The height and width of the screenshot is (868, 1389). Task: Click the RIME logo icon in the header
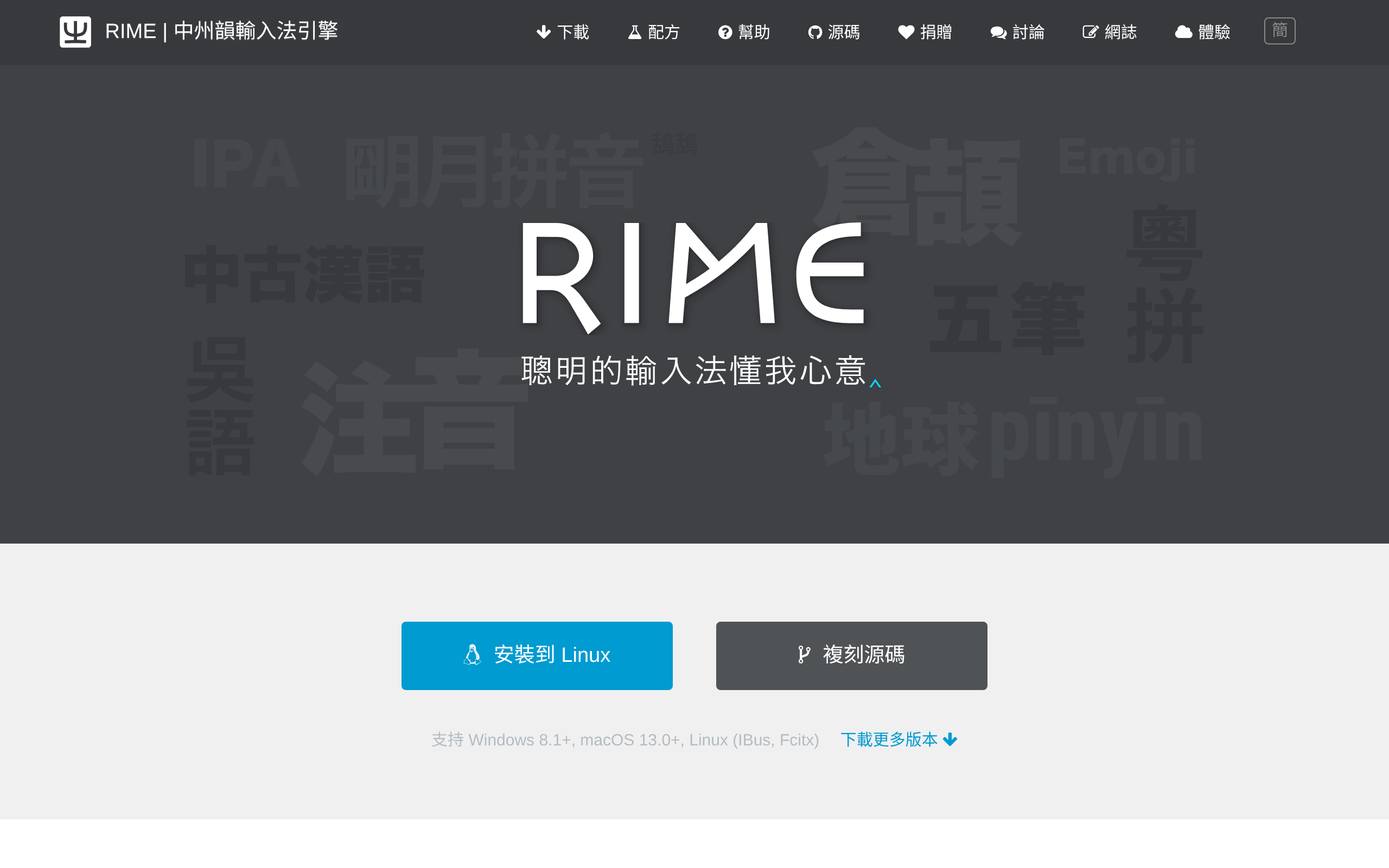point(75,31)
